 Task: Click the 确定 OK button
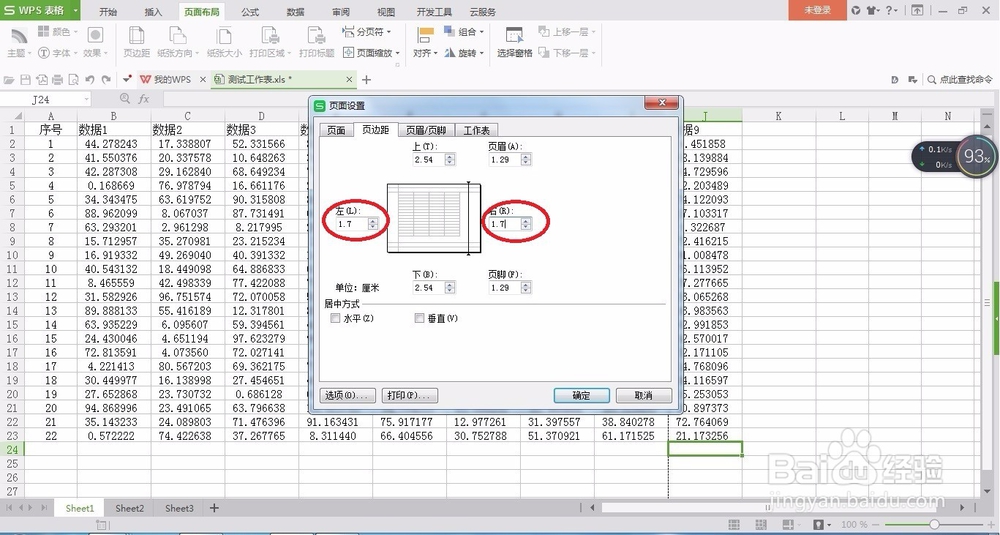click(582, 395)
